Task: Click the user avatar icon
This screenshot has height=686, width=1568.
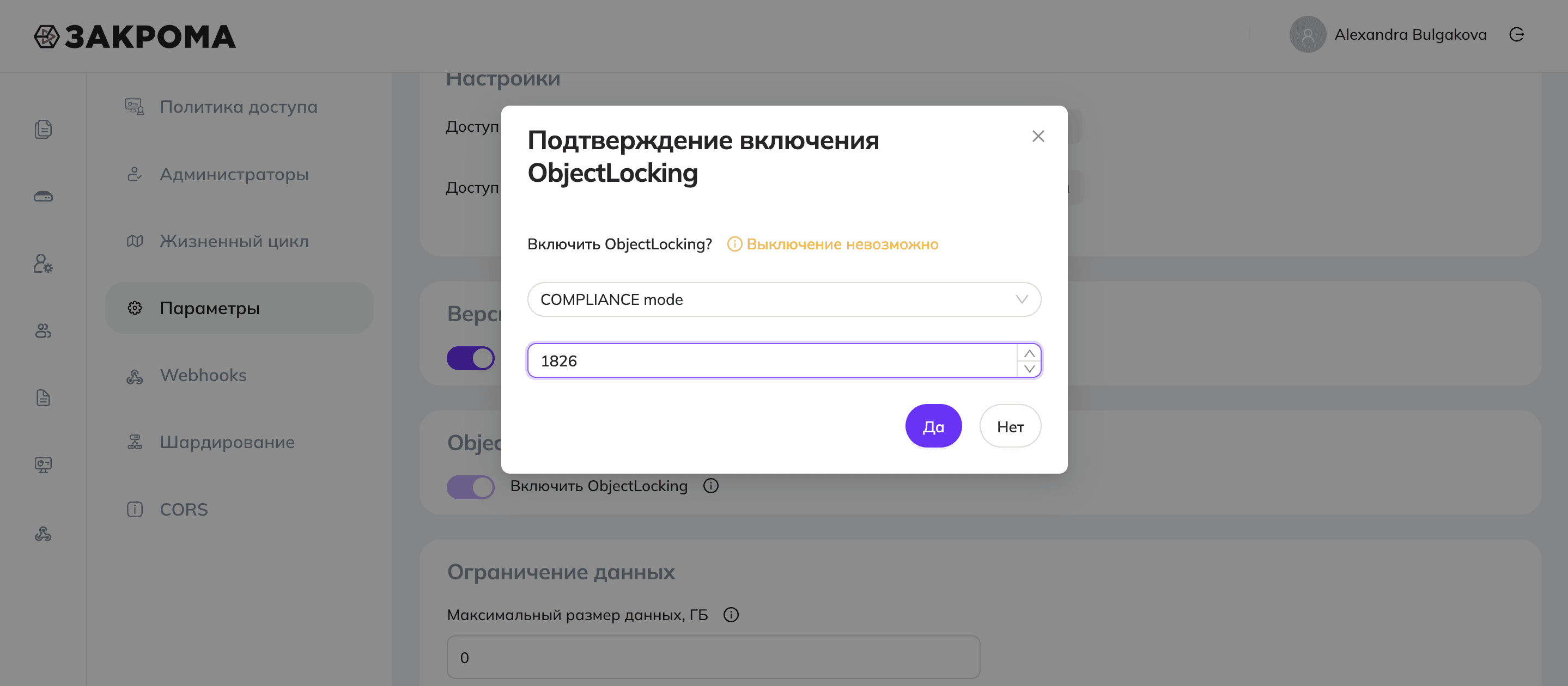Action: pyautogui.click(x=1307, y=35)
